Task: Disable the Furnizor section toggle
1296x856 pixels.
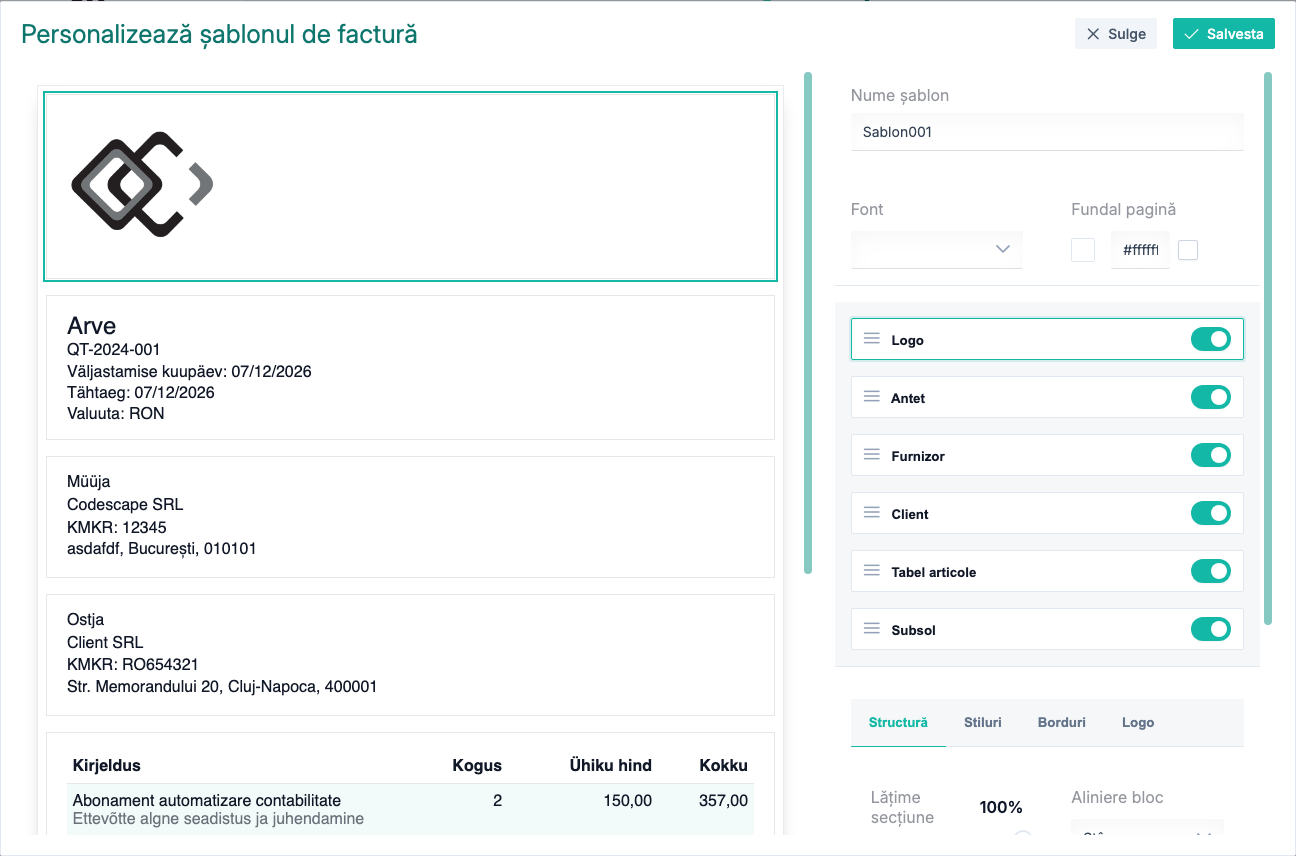Action: point(1211,455)
